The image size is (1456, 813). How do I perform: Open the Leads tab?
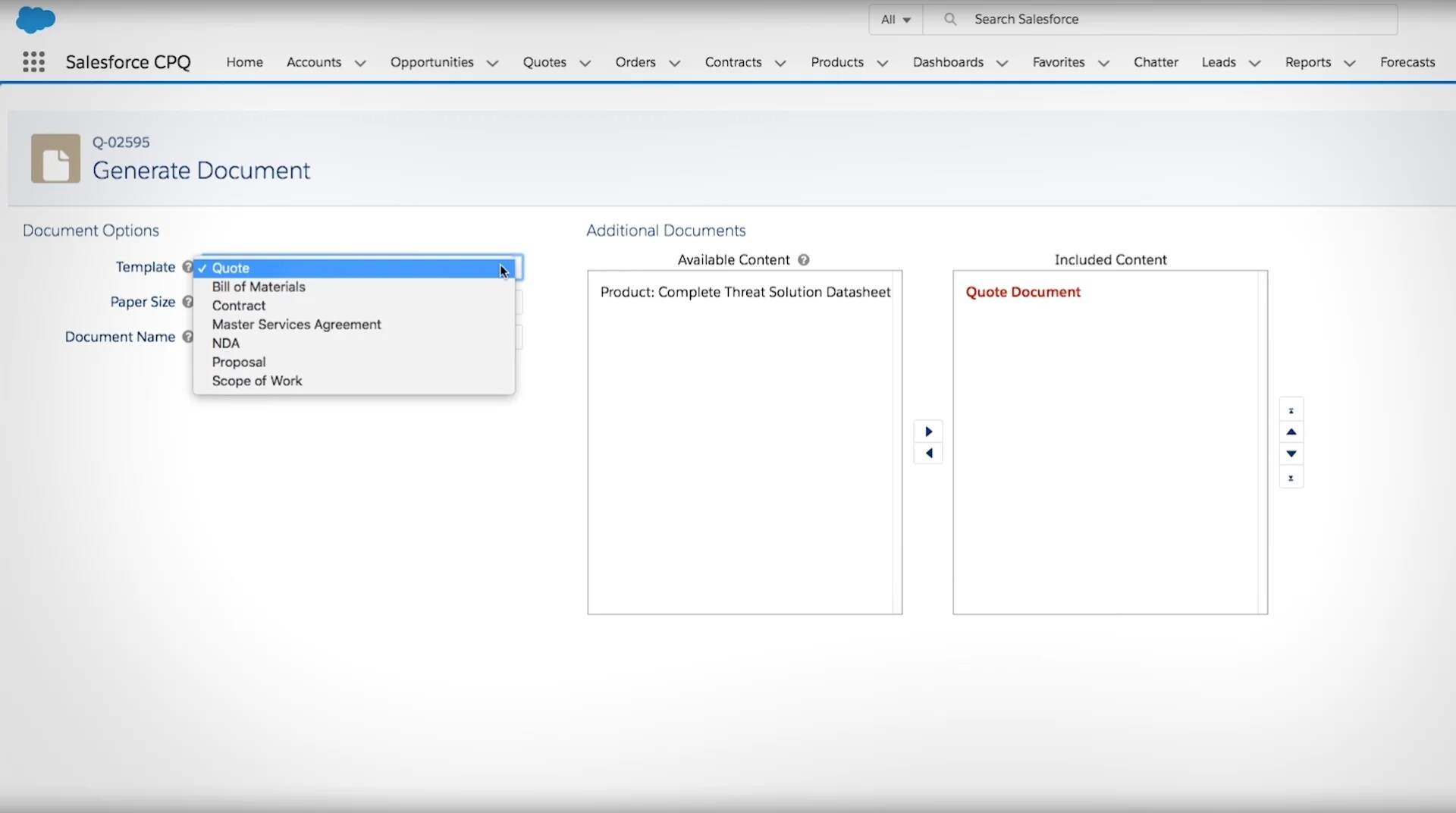[x=1219, y=62]
